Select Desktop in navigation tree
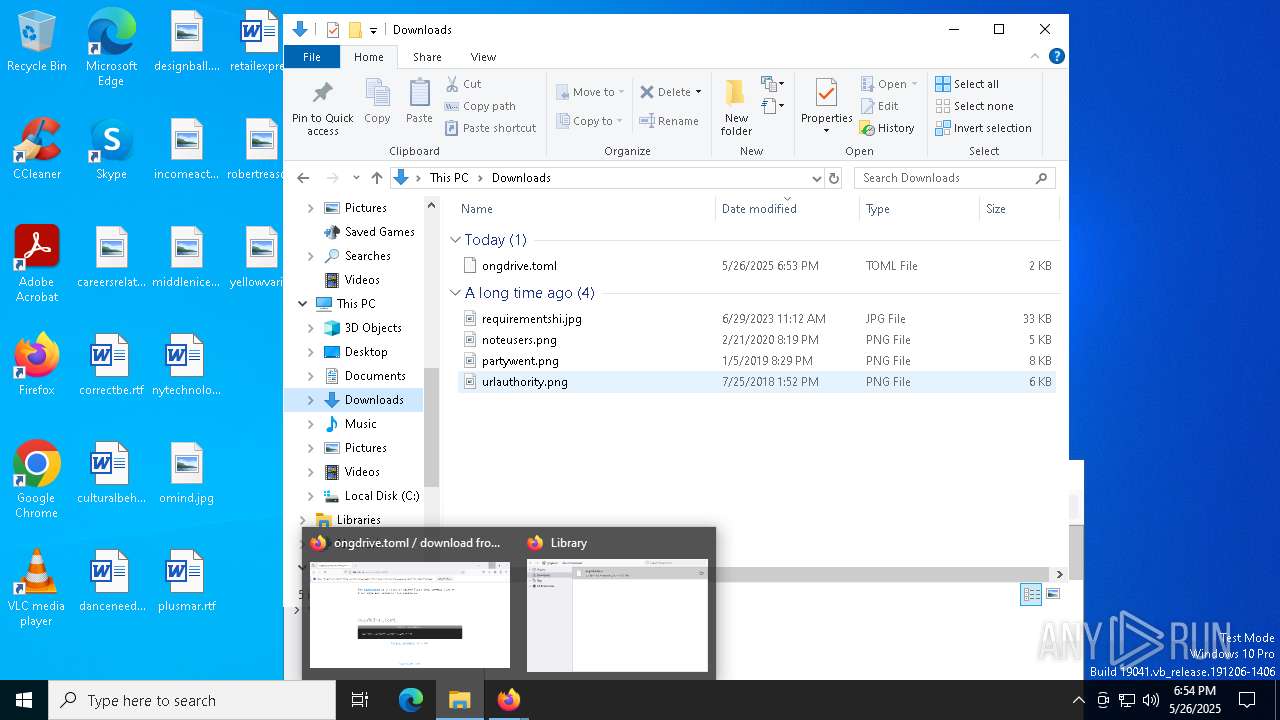The image size is (1280, 720). [x=366, y=352]
